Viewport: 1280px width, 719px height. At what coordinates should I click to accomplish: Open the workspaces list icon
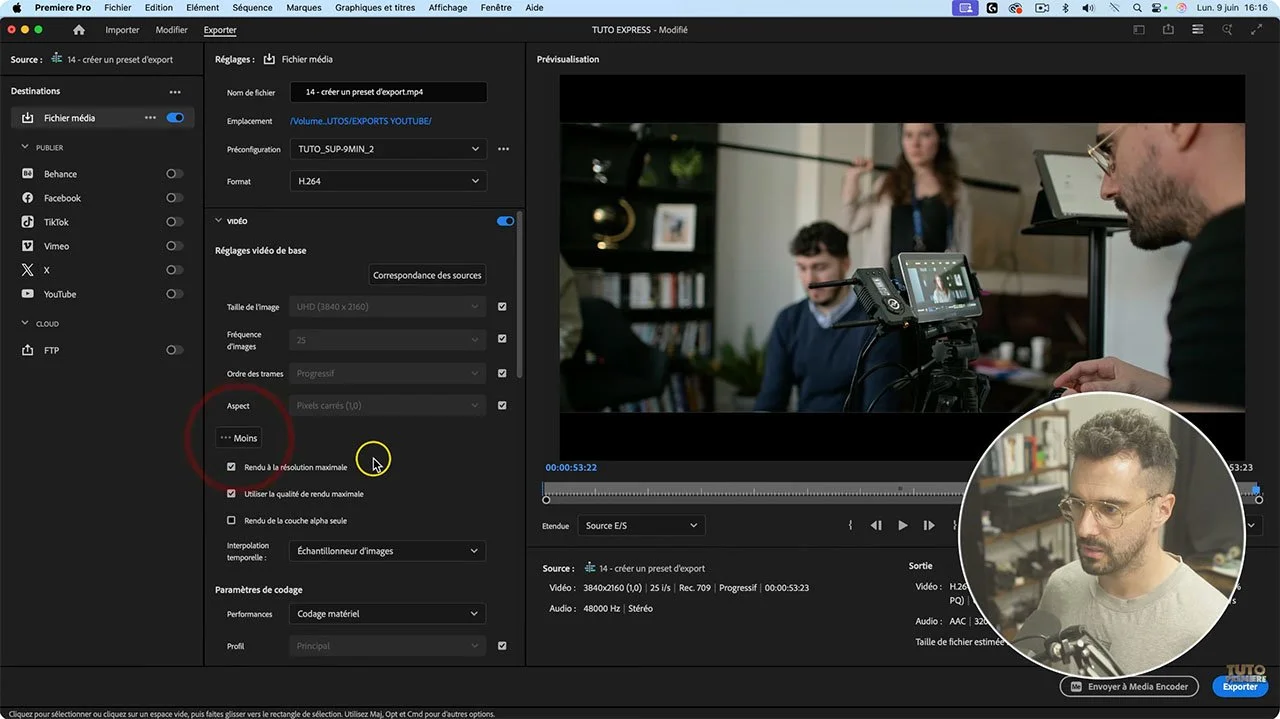coord(1197,30)
